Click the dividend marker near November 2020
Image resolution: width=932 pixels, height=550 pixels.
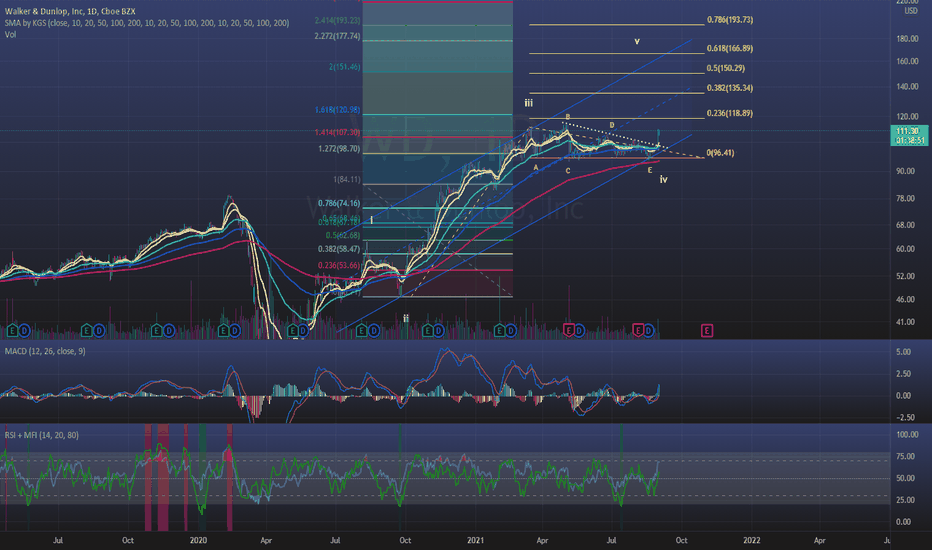[x=438, y=331]
